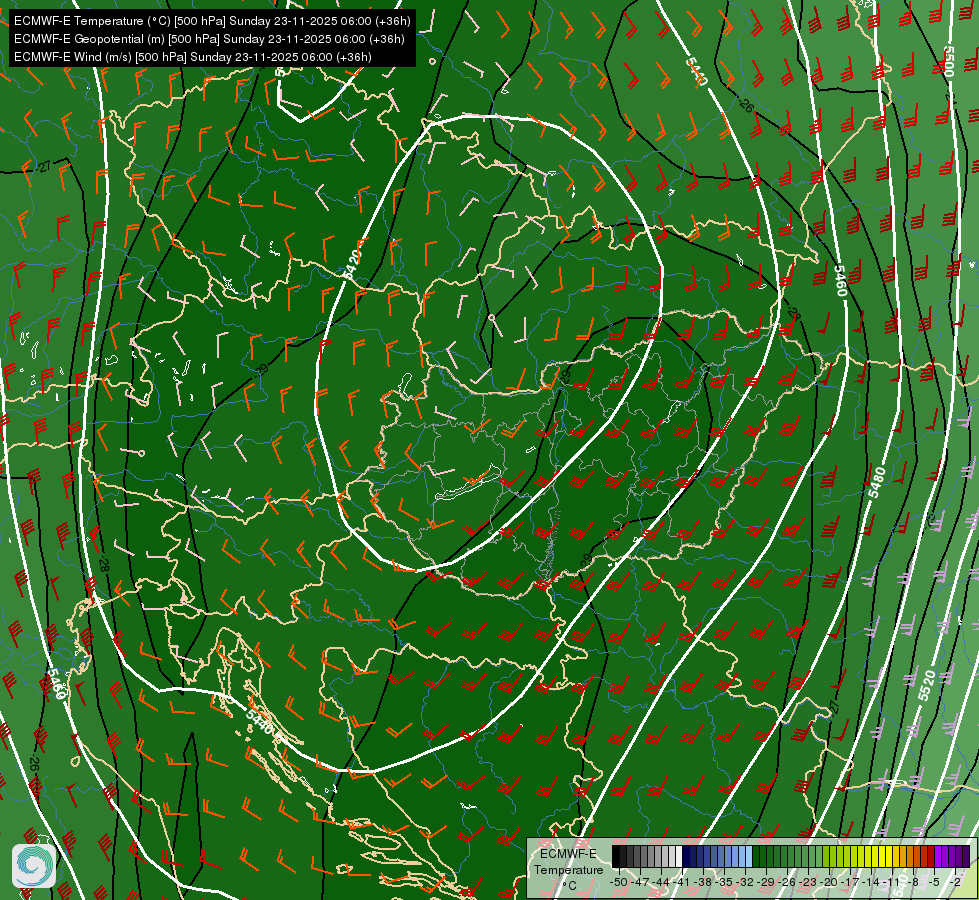Click the 5420 geopotential contour label
Image resolution: width=979 pixels, height=900 pixels.
[352, 264]
